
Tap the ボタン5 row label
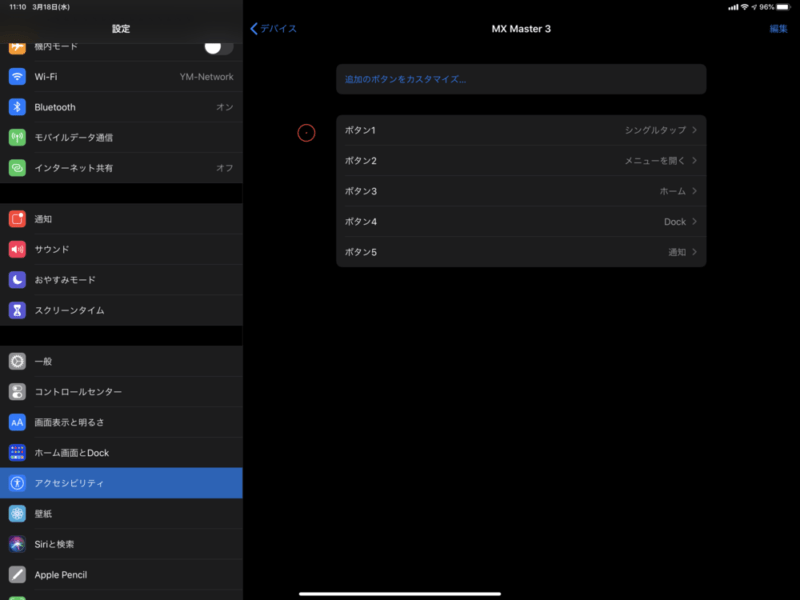click(x=361, y=252)
